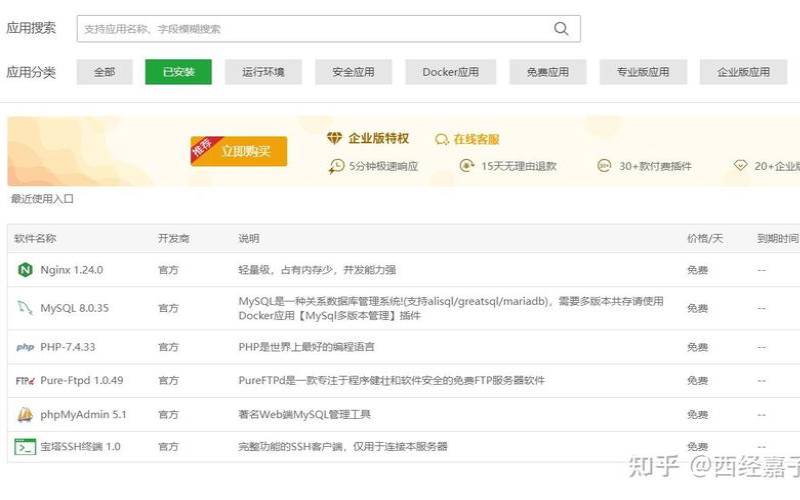800x500 pixels.
Task: Show 免费应用 category
Action: tap(547, 72)
